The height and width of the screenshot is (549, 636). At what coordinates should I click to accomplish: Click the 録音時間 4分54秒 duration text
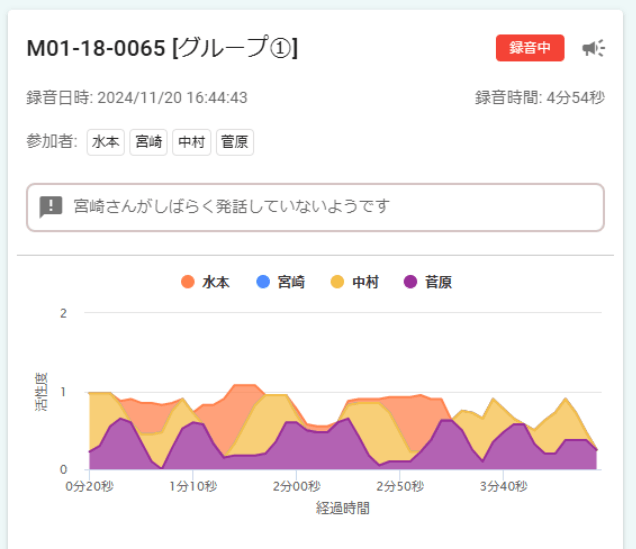(x=540, y=97)
